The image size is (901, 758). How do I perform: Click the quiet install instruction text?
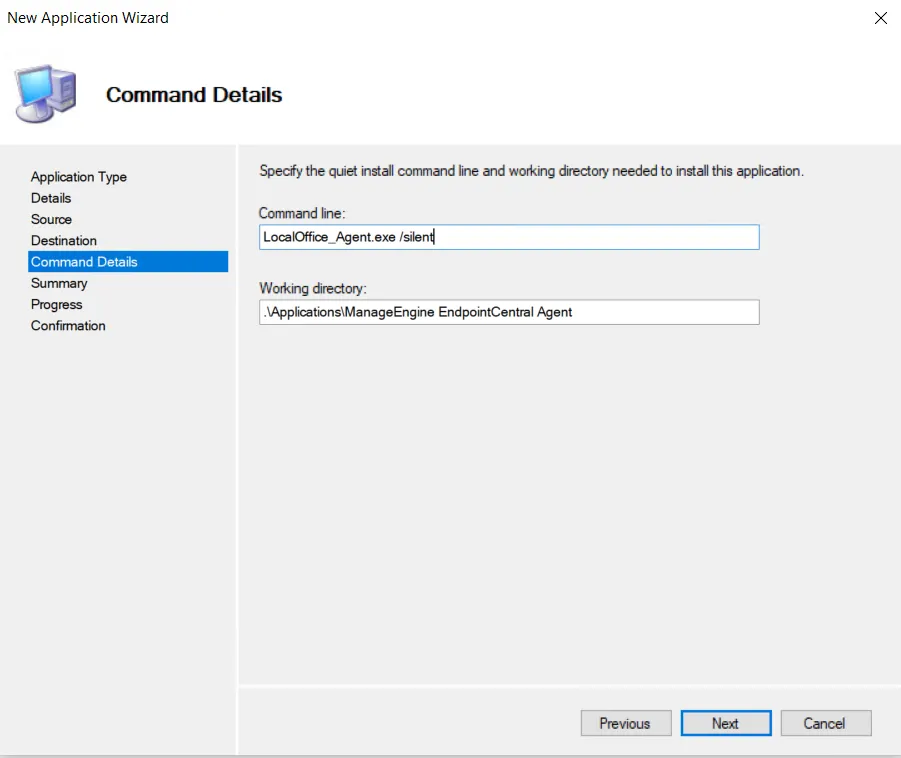point(531,171)
